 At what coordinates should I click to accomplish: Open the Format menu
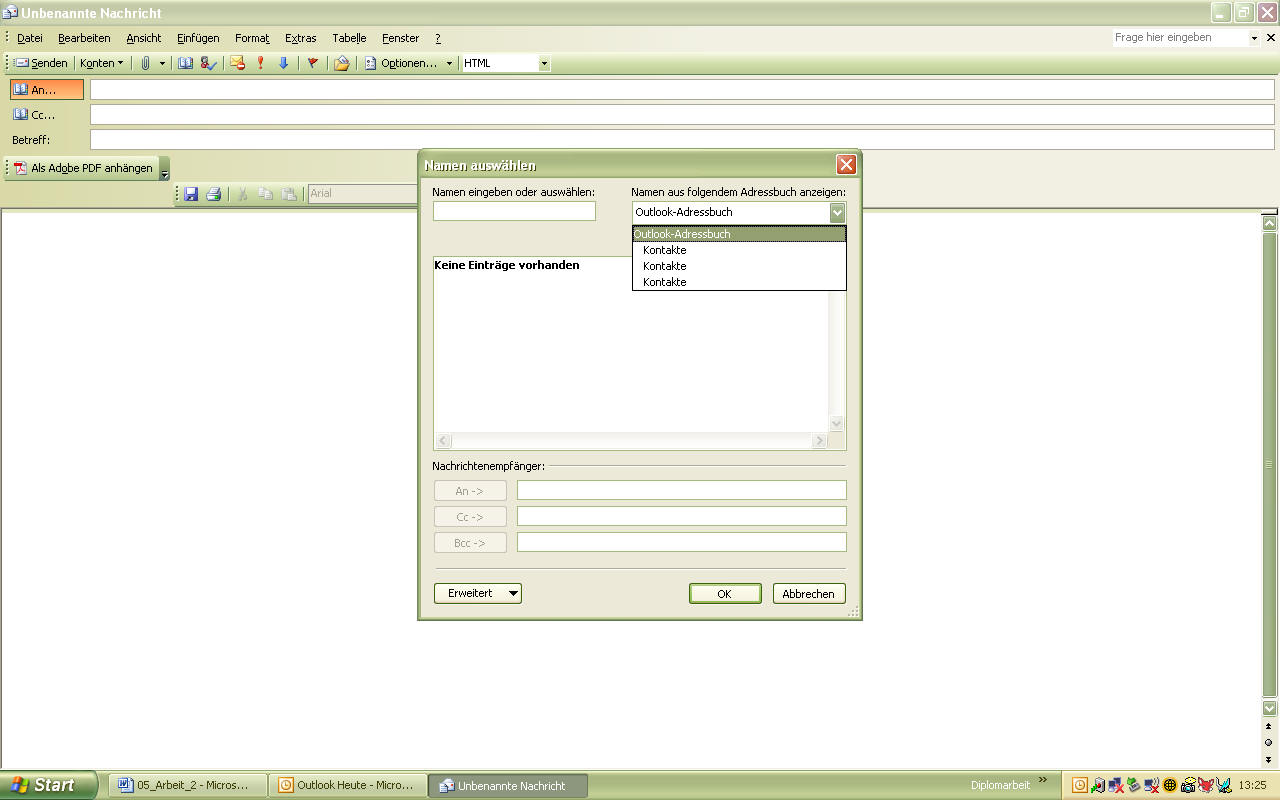pos(252,38)
